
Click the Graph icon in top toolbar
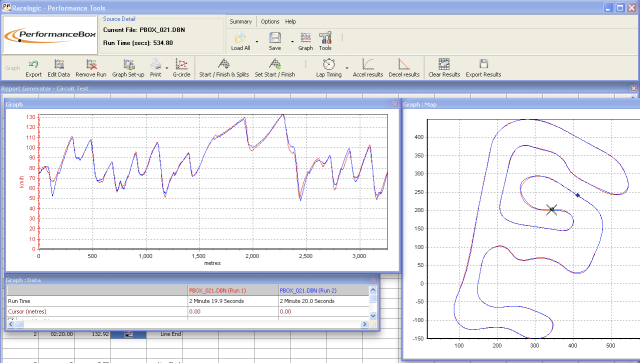click(x=306, y=38)
